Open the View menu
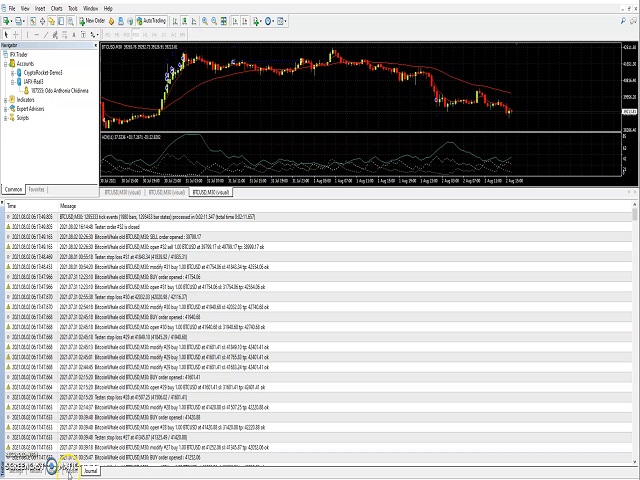This screenshot has width=640, height=480. tap(25, 8)
